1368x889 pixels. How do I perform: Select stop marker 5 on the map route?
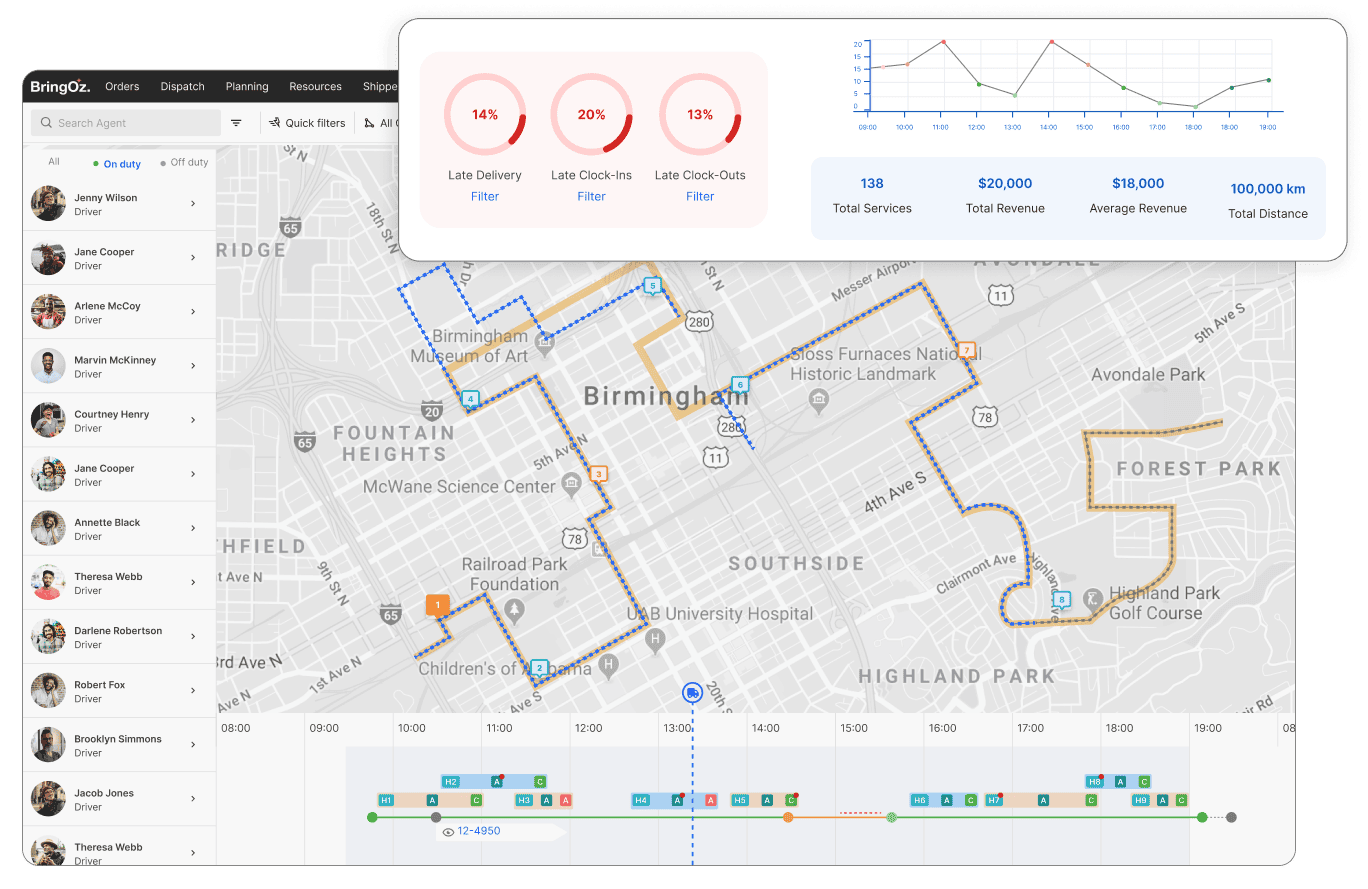coord(653,286)
